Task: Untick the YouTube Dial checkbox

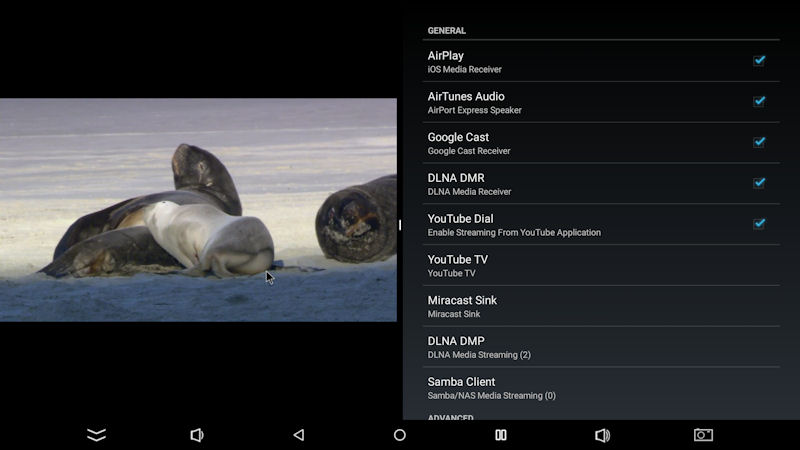Action: pos(759,224)
